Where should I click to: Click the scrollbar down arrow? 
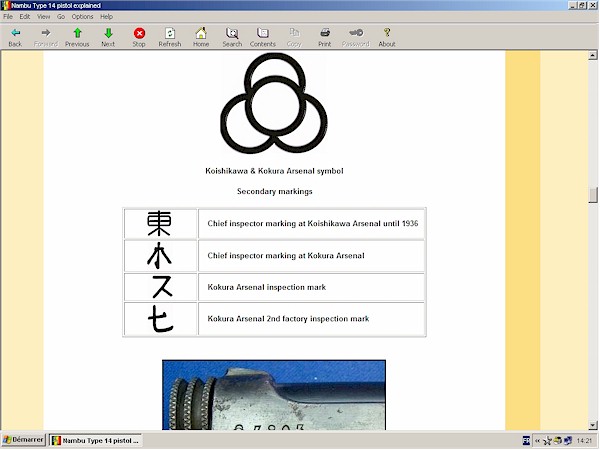[593, 425]
